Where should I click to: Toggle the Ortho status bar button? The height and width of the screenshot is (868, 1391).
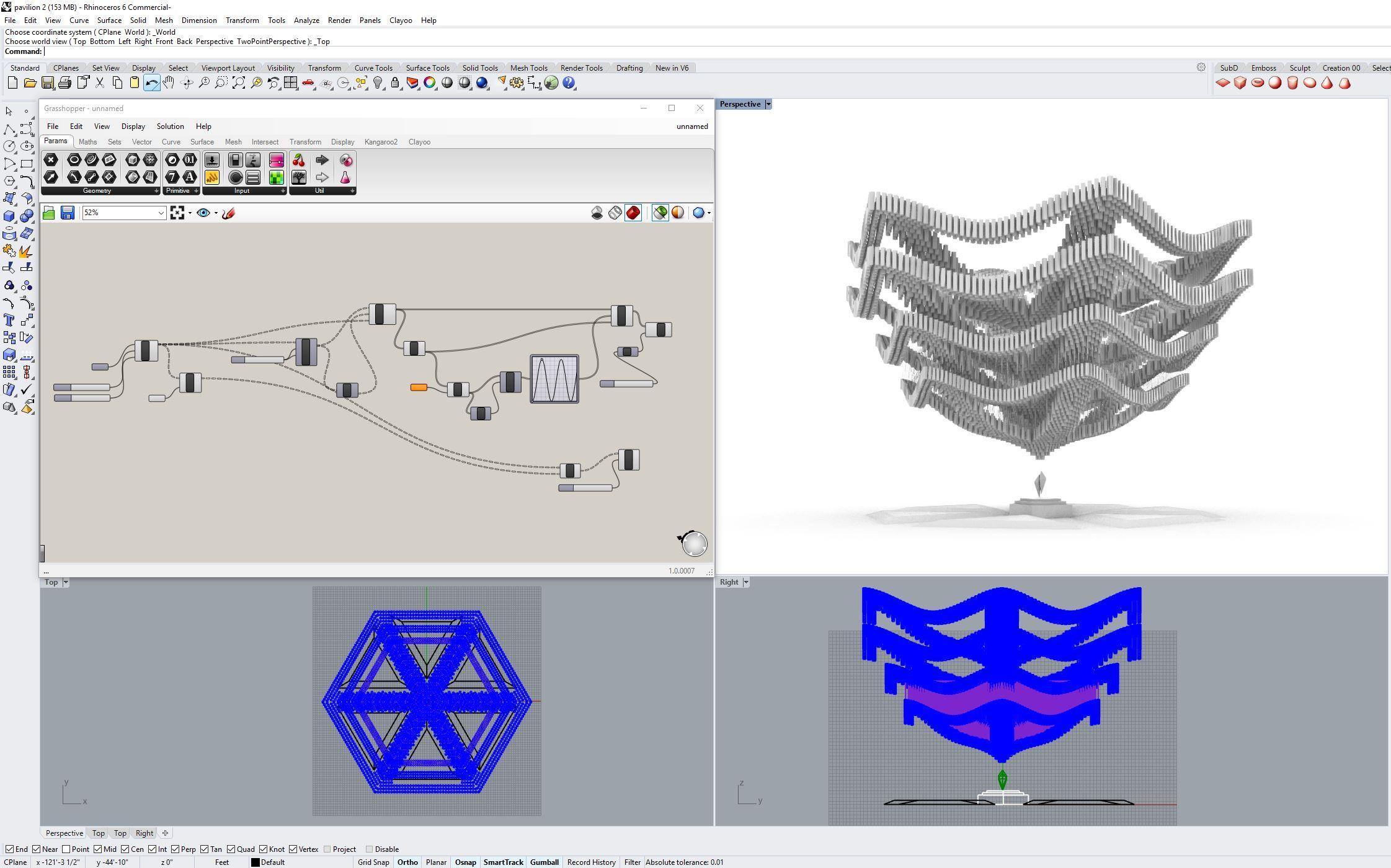(407, 862)
